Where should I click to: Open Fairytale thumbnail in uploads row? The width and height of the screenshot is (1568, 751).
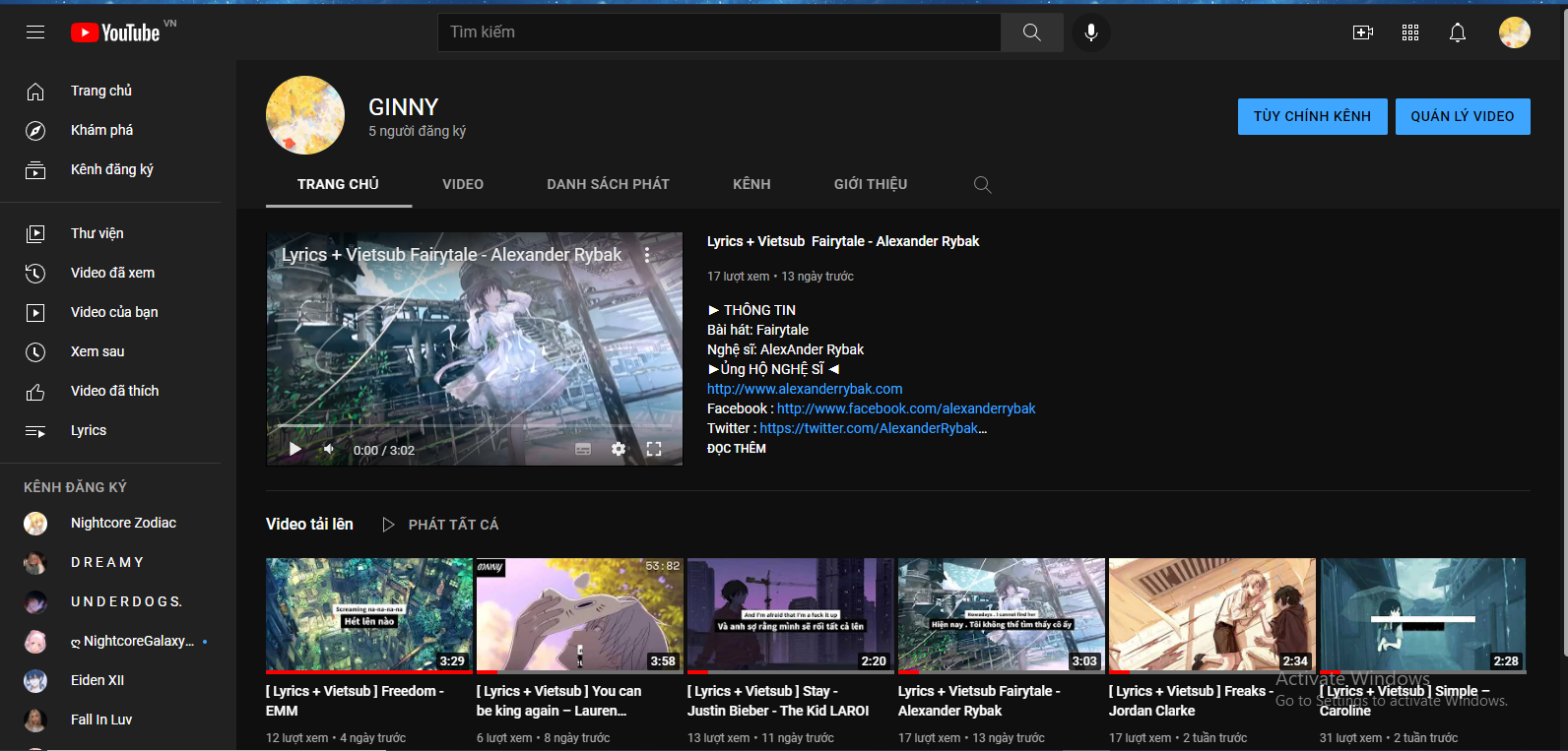(x=1002, y=616)
